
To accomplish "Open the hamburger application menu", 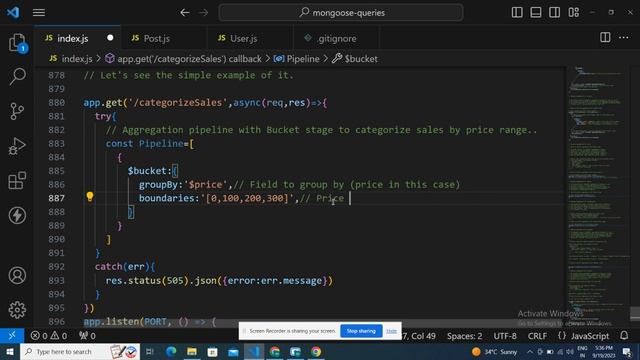I will 39,13.
